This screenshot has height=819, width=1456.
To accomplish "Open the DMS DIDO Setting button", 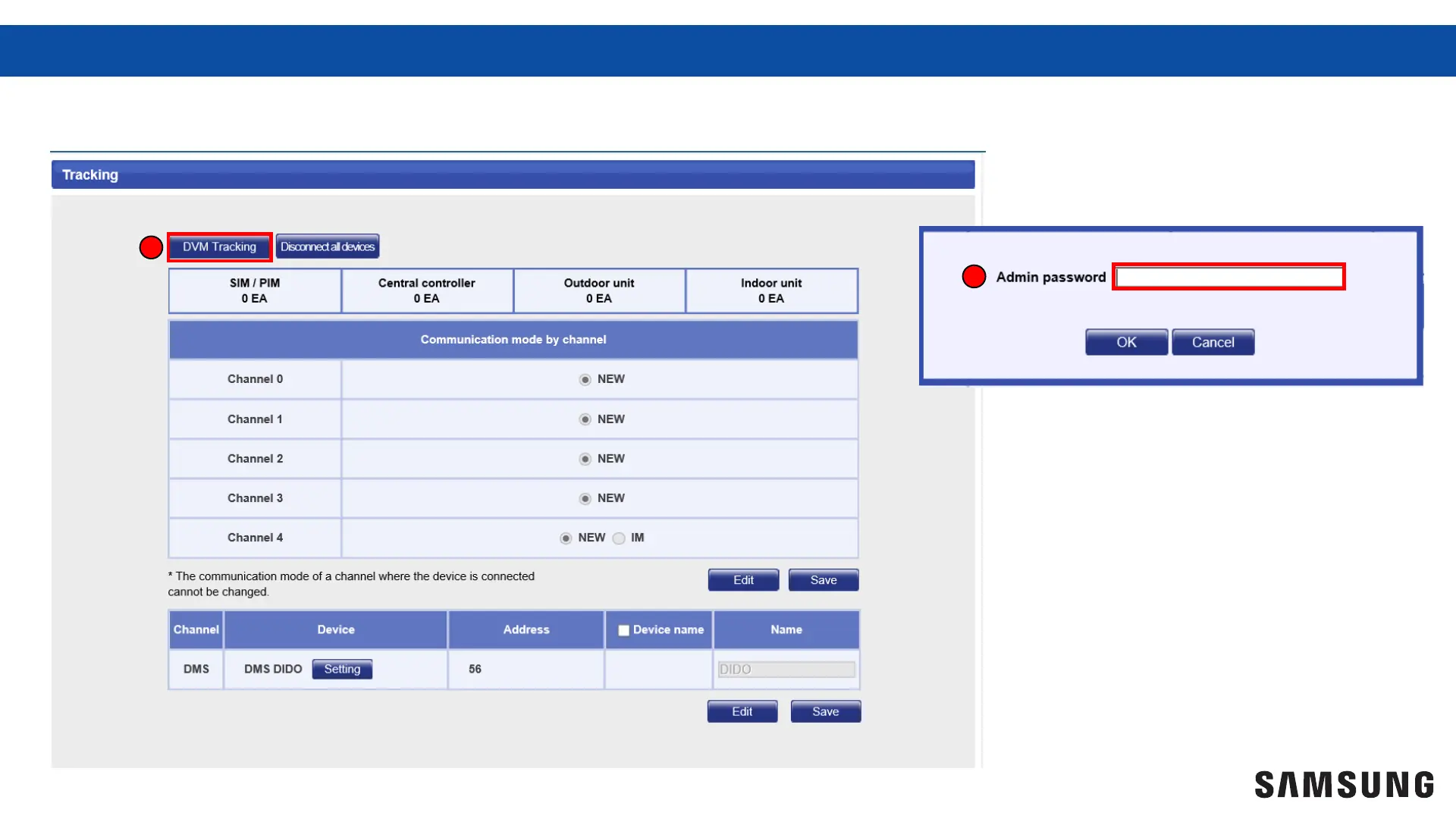I will click(342, 669).
